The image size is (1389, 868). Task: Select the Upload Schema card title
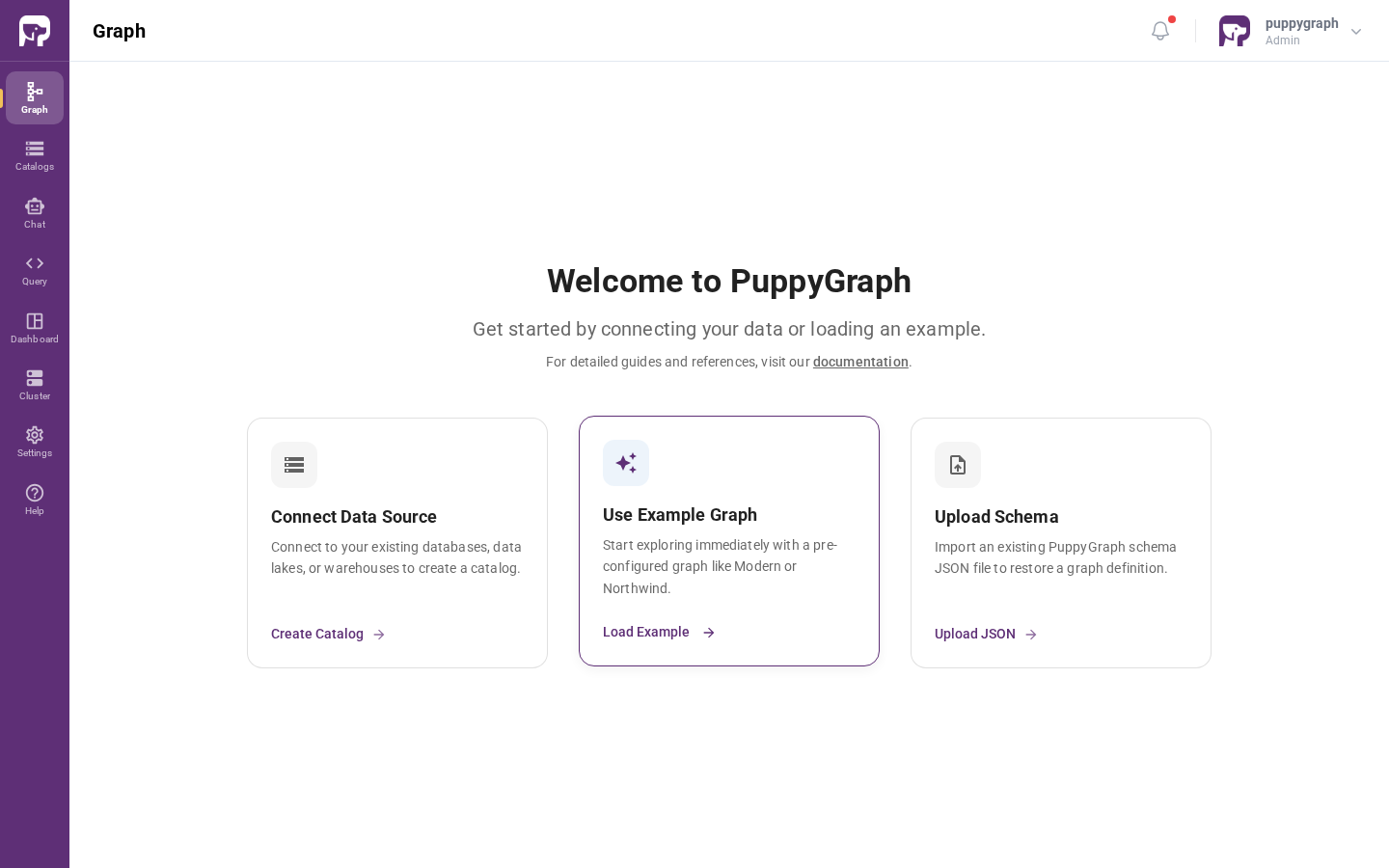[996, 517]
